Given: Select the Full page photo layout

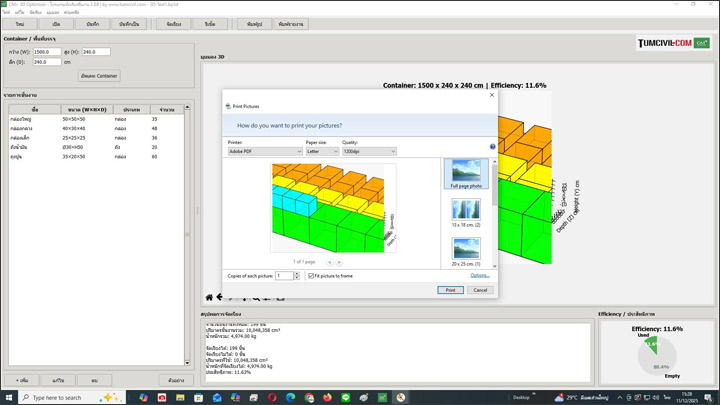Looking at the screenshot, I should [x=466, y=173].
